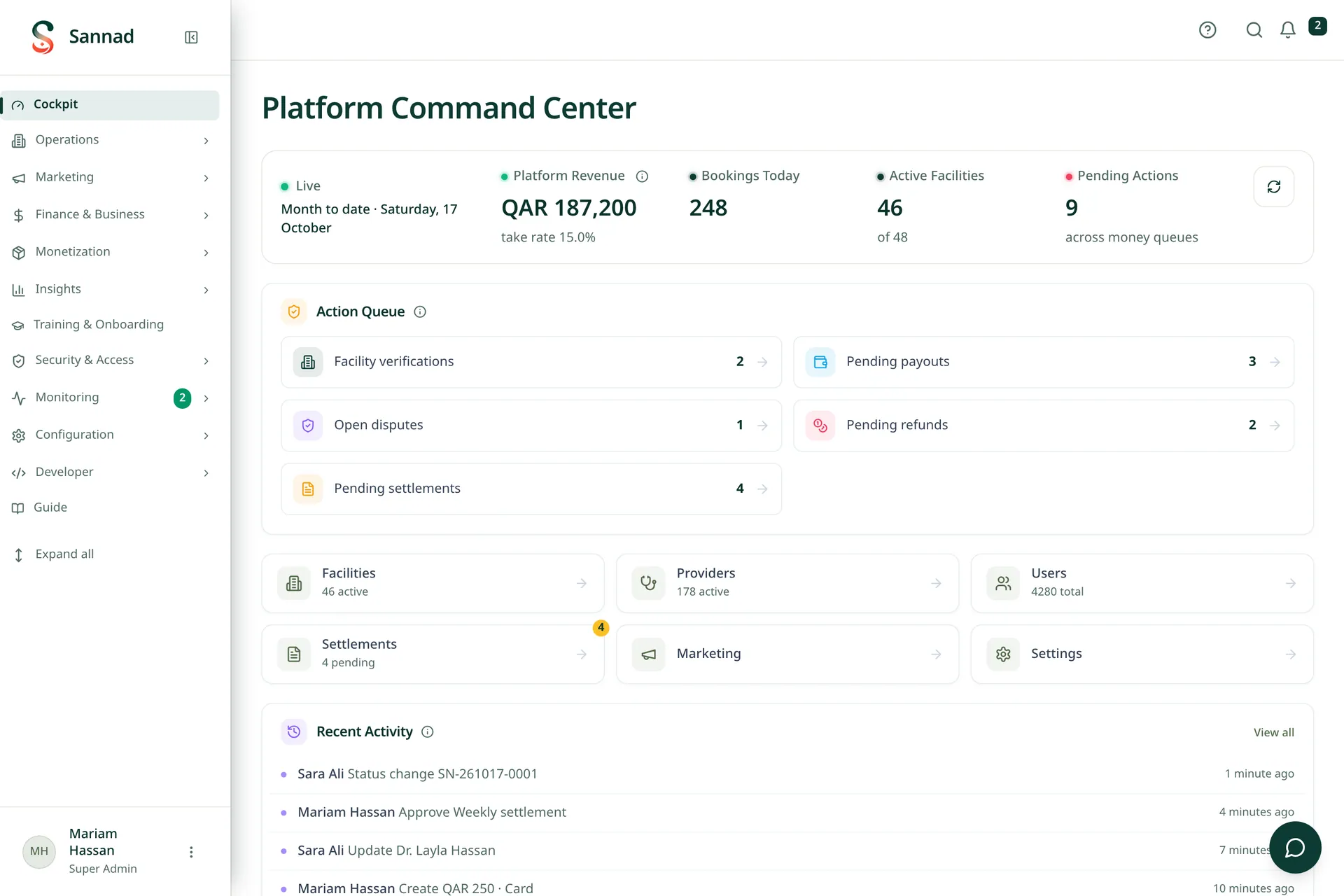The width and height of the screenshot is (1344, 896).
Task: Open the help question mark icon
Action: (1207, 30)
